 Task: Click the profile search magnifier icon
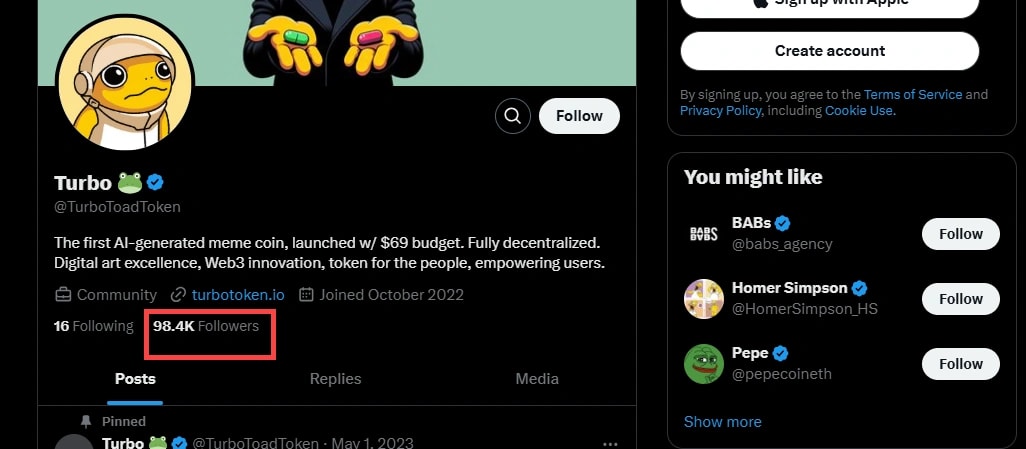(x=512, y=116)
